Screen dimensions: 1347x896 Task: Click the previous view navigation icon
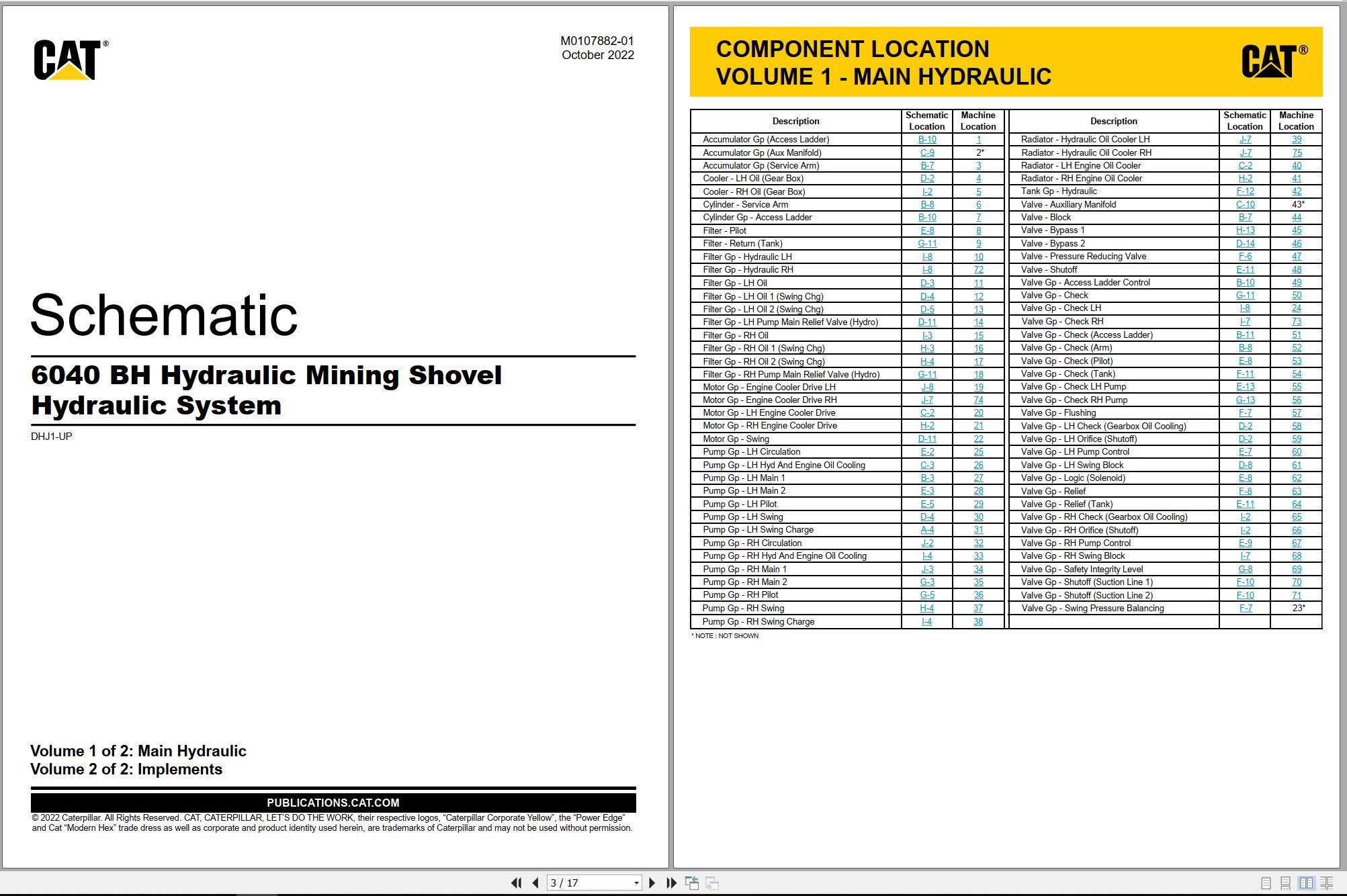[692, 883]
